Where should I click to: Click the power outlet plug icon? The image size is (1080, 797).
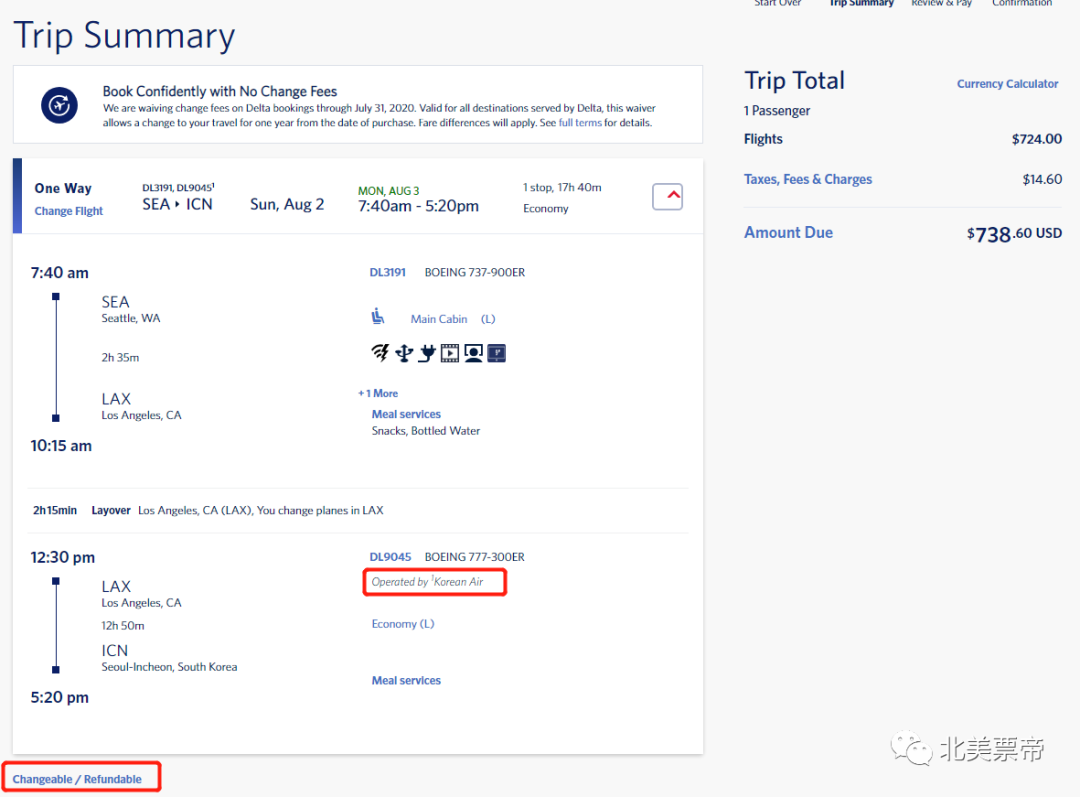coord(427,352)
